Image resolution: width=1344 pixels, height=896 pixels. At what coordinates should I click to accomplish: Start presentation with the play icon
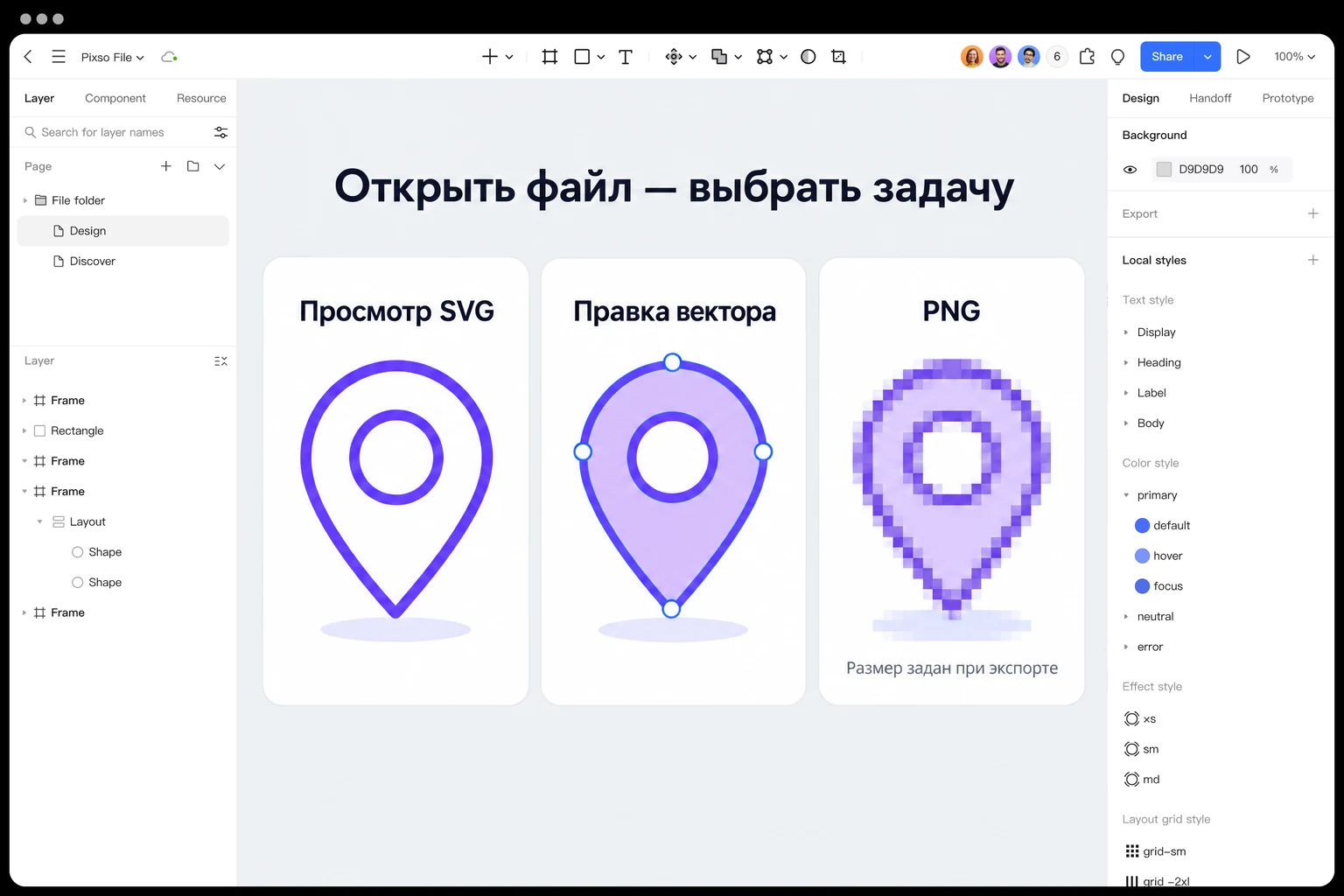pyautogui.click(x=1243, y=57)
